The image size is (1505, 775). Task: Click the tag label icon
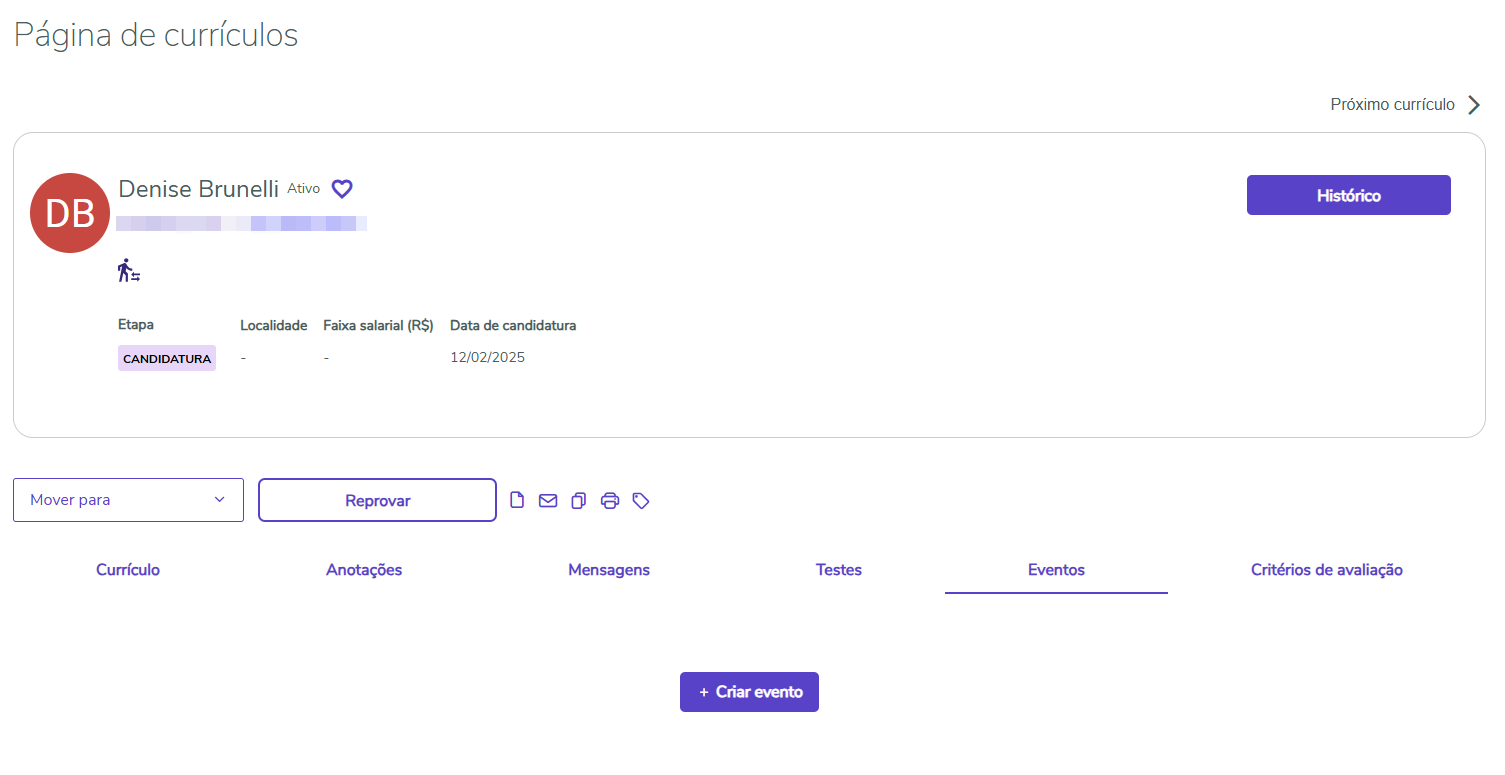(x=641, y=500)
